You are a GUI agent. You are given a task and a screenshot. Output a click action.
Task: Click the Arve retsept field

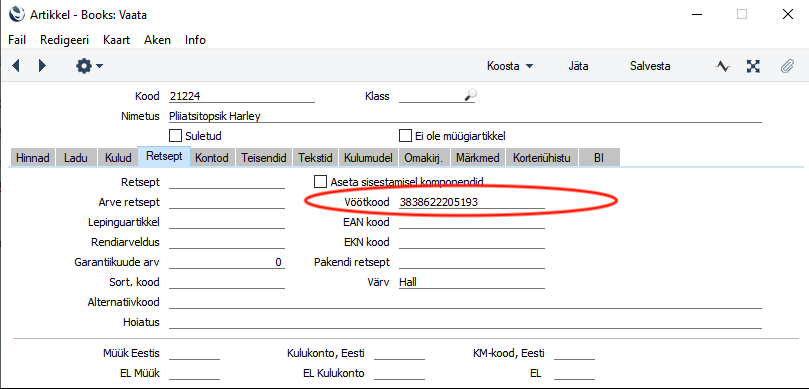point(226,202)
